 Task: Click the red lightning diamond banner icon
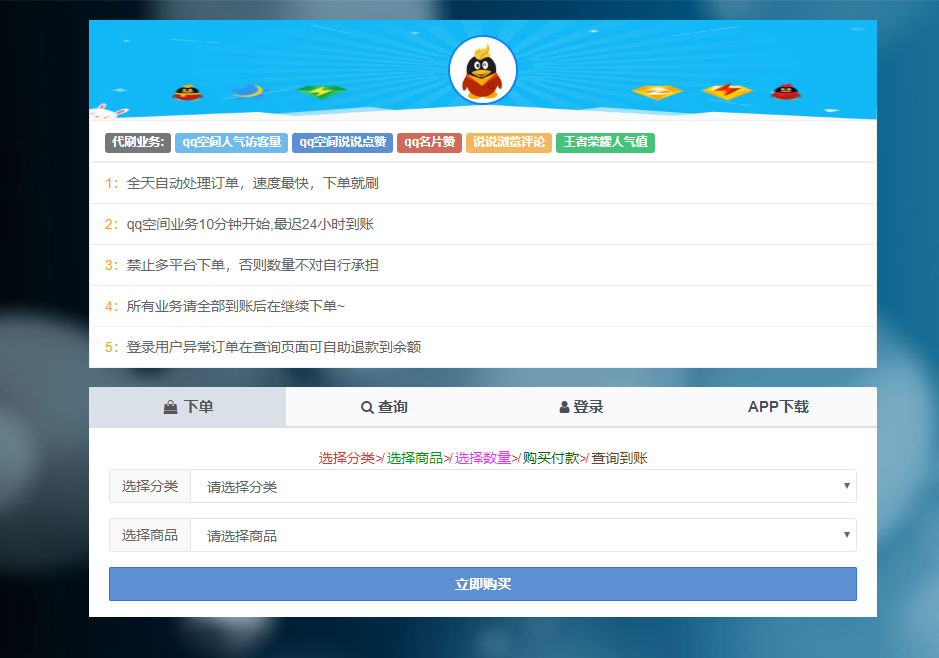[727, 91]
